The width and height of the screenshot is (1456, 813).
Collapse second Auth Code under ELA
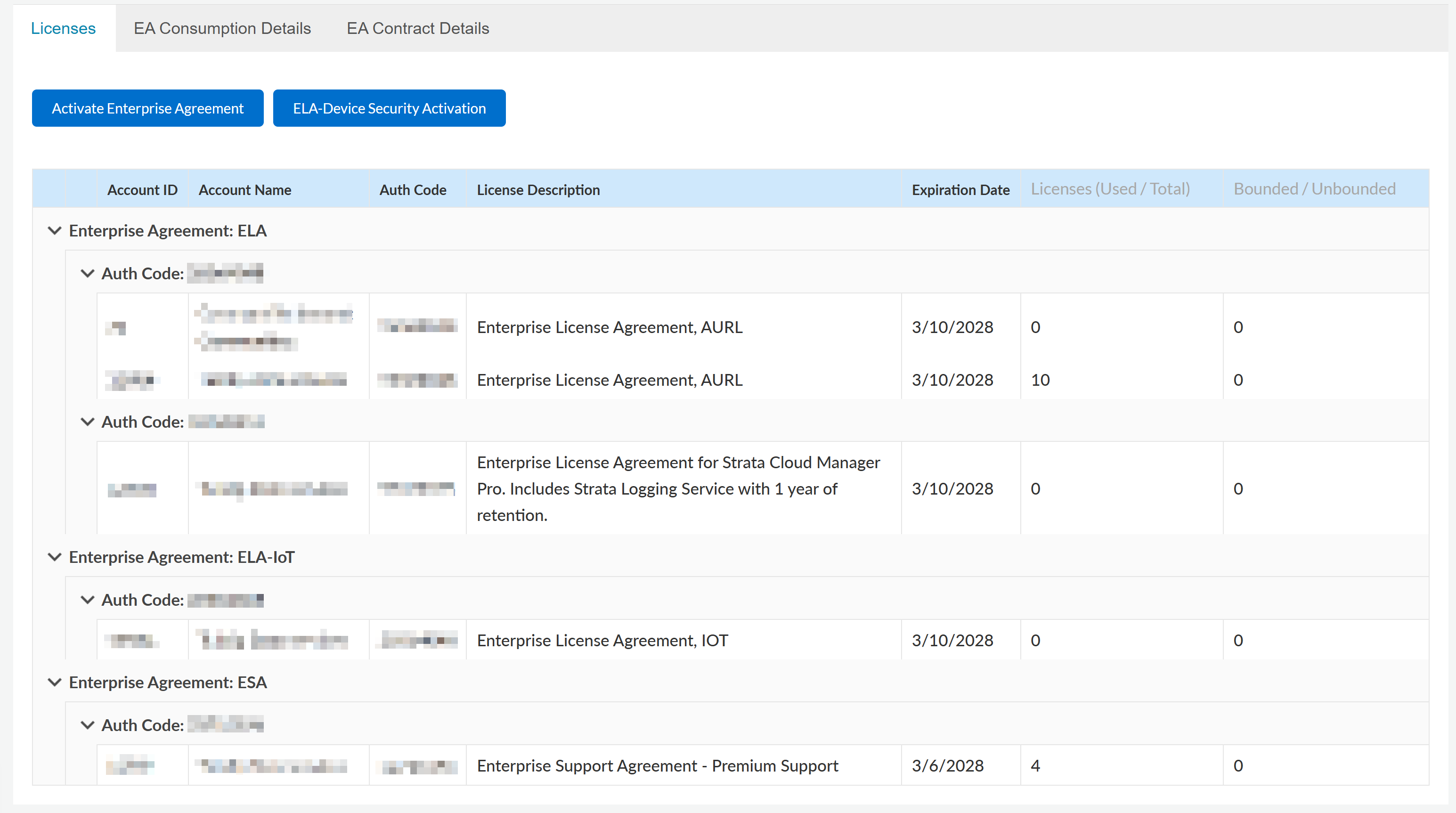click(87, 422)
